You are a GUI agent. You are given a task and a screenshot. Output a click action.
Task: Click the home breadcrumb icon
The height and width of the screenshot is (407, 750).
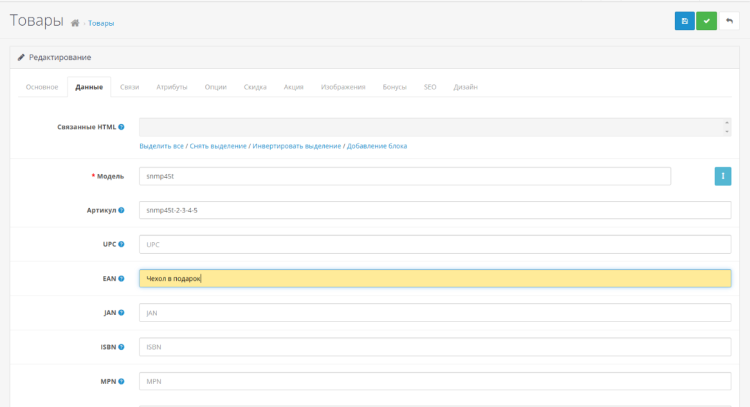tap(75, 23)
